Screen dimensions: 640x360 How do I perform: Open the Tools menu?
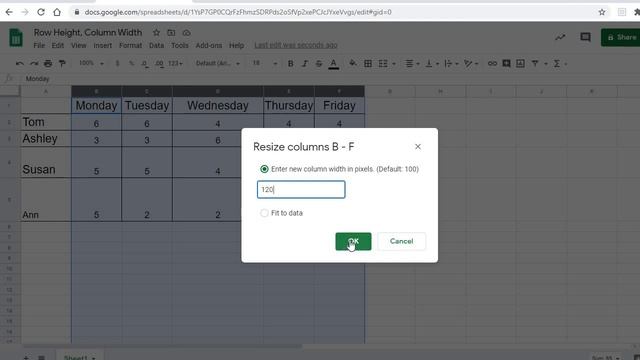coord(180,45)
